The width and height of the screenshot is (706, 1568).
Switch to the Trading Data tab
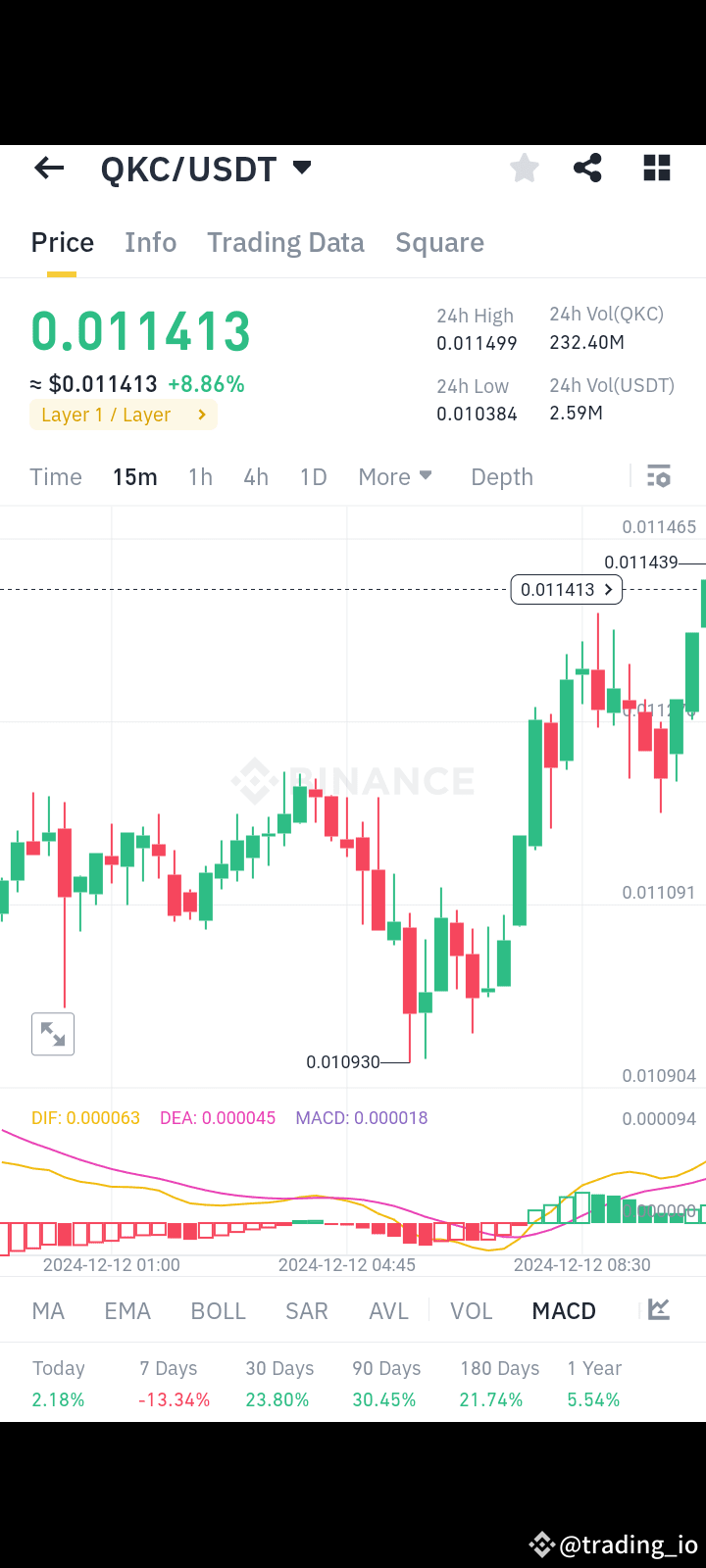click(285, 242)
